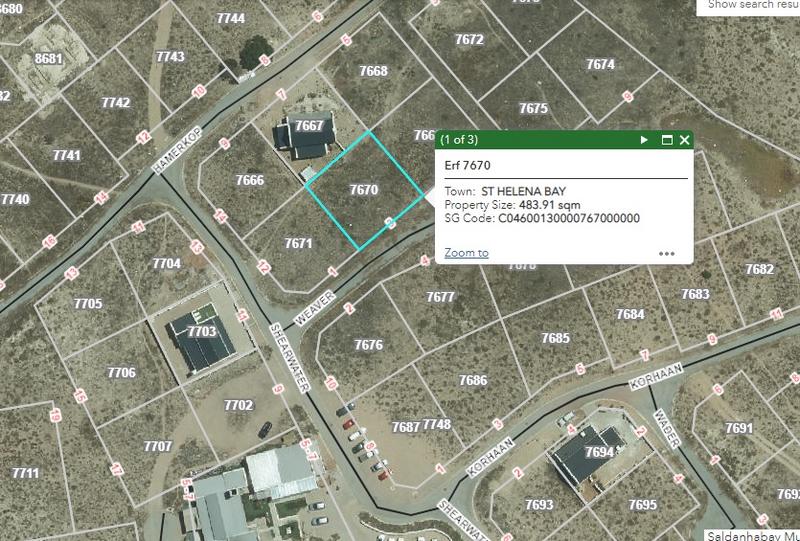Select parcel 7702 label
800x541 pixels.
tap(239, 405)
